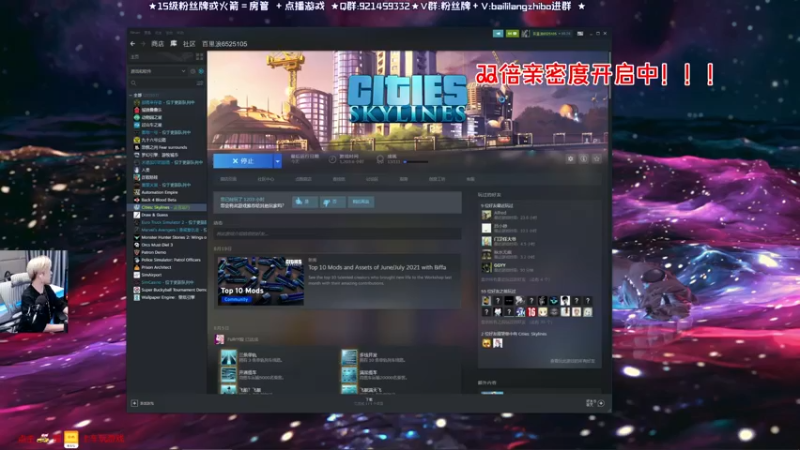Add game to favorites star icon
800x450 pixels.
[596, 159]
